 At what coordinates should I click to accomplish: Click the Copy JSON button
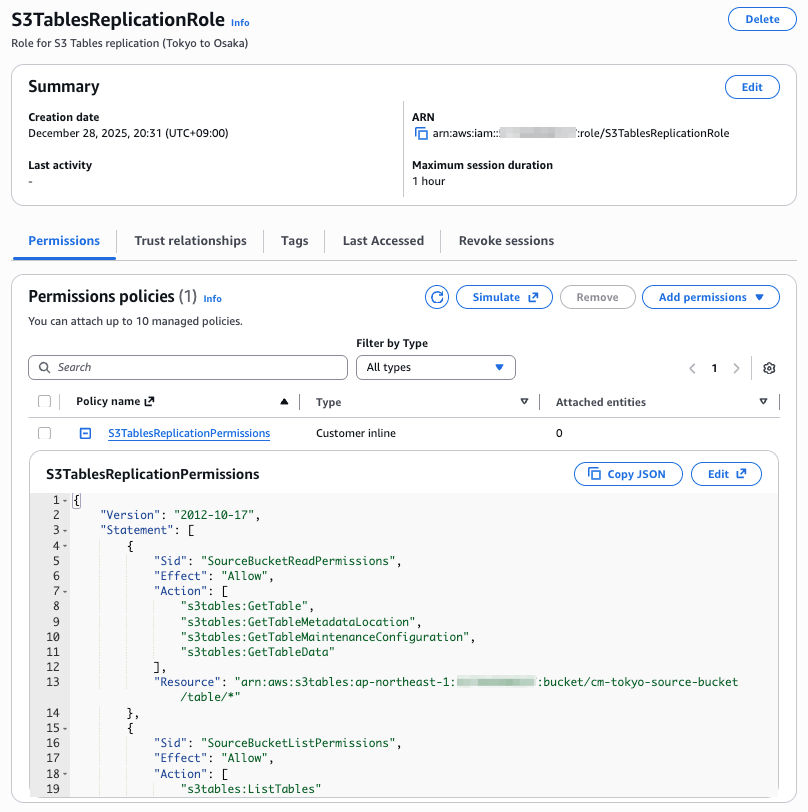(x=627, y=474)
